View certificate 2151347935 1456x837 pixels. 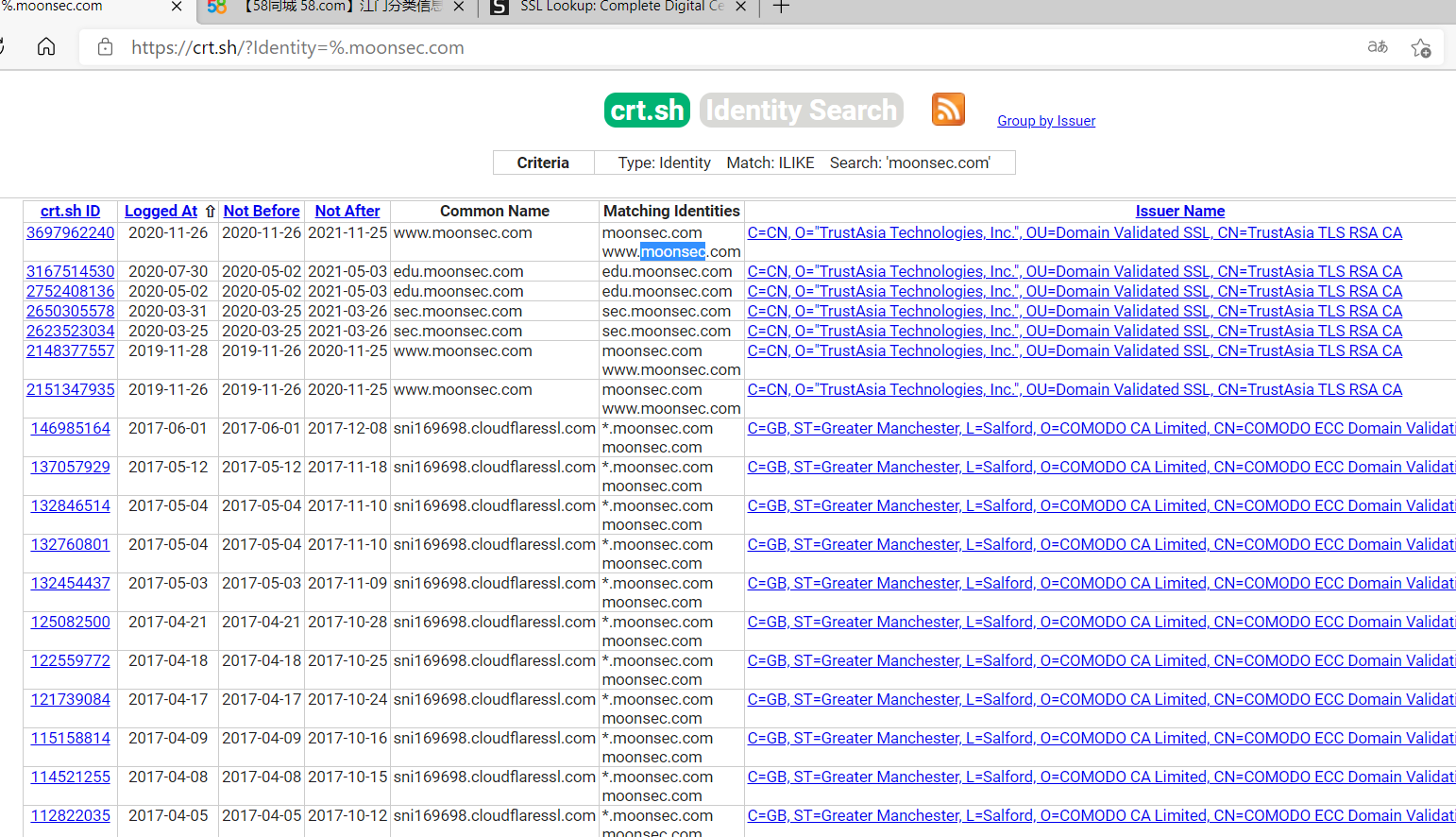coord(70,390)
